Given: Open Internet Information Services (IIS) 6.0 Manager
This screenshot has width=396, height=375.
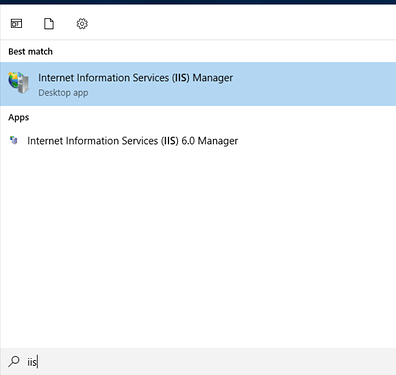Looking at the screenshot, I should [x=198, y=141].
